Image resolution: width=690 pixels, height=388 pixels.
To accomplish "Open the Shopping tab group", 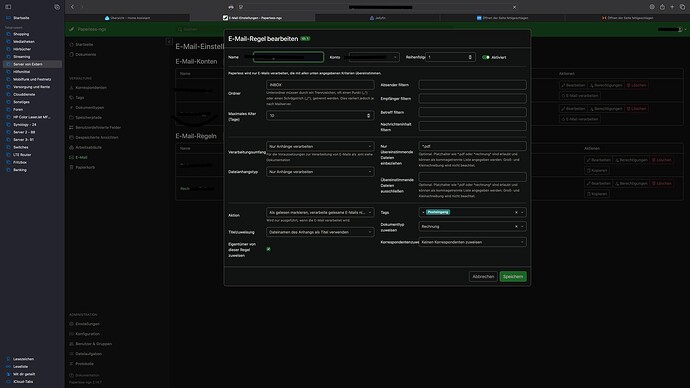I will coord(21,34).
